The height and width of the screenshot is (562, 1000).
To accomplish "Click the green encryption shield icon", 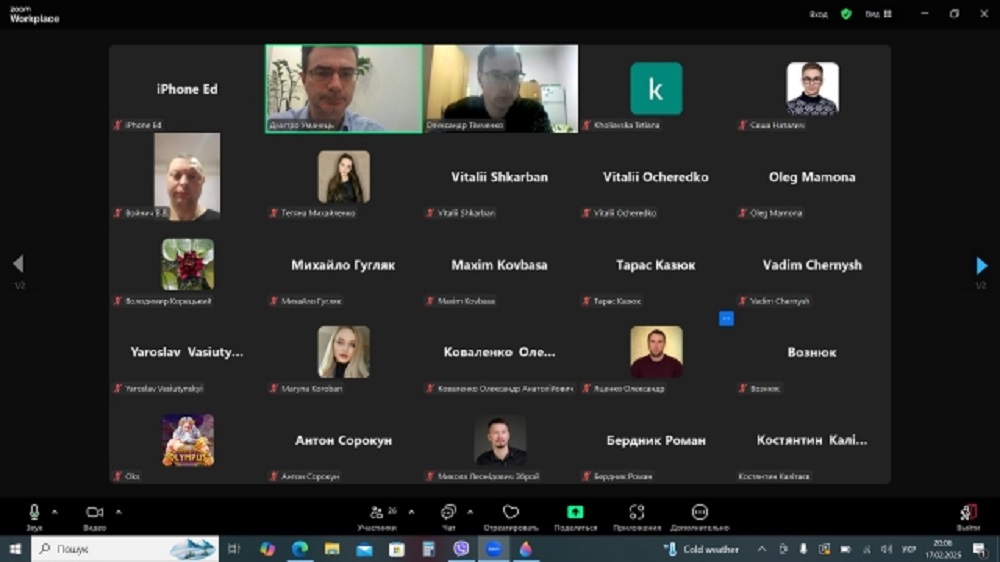I will tap(846, 13).
